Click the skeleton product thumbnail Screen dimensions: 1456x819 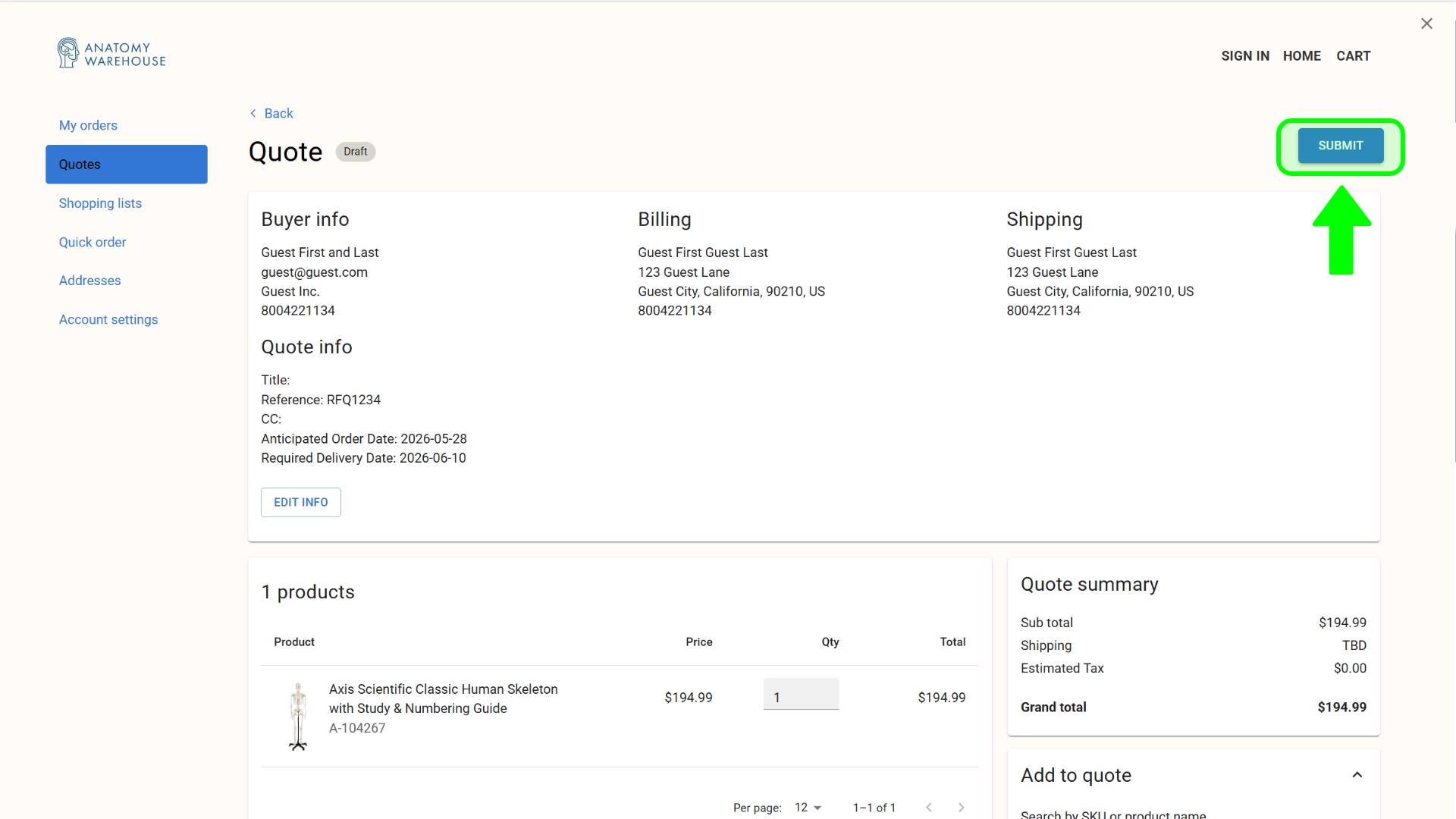coord(298,717)
